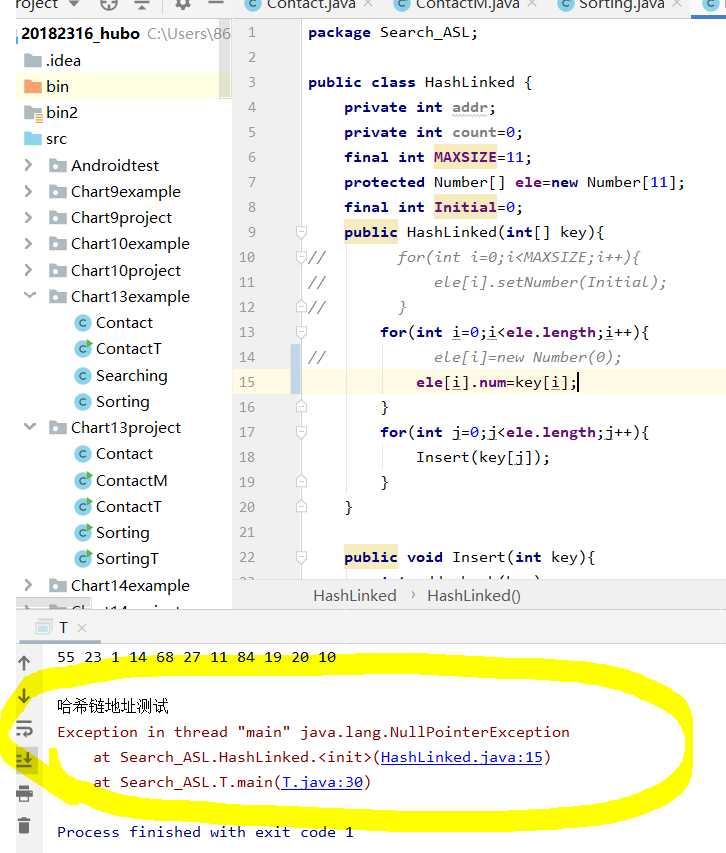Click the print icon in Run panel

tap(24, 793)
